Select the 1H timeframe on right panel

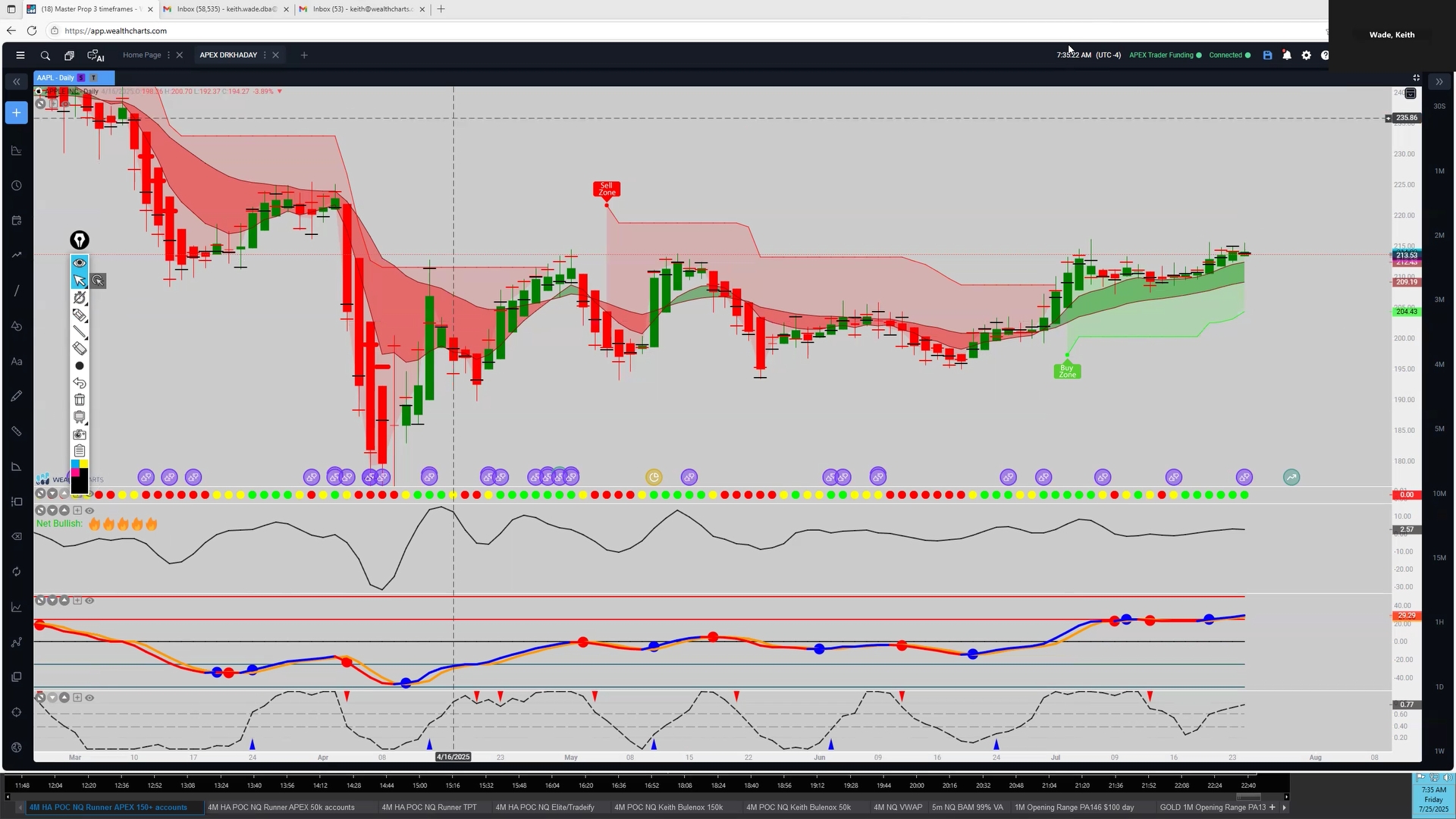point(1439,622)
